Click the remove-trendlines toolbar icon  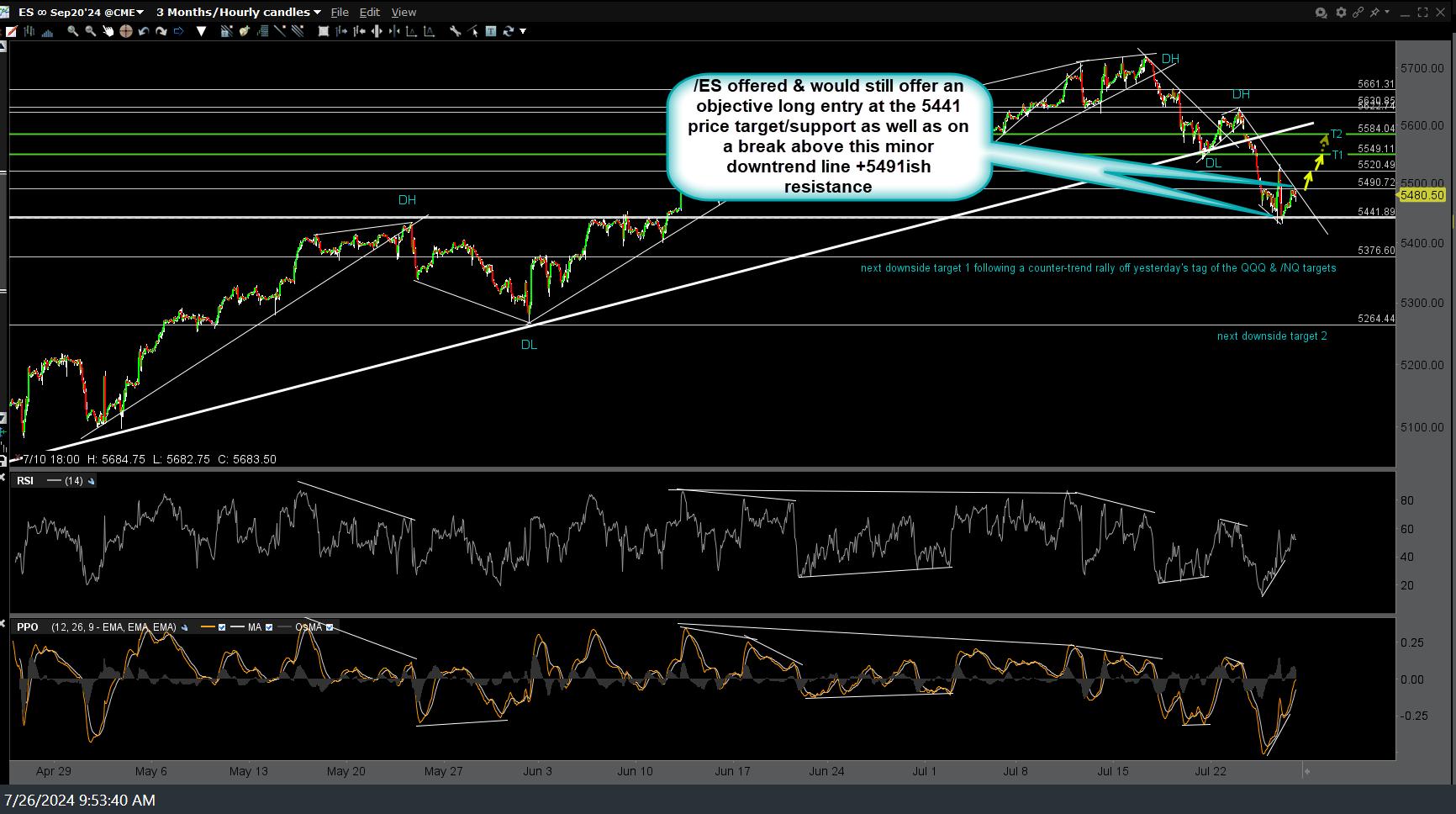pyautogui.click(x=227, y=31)
